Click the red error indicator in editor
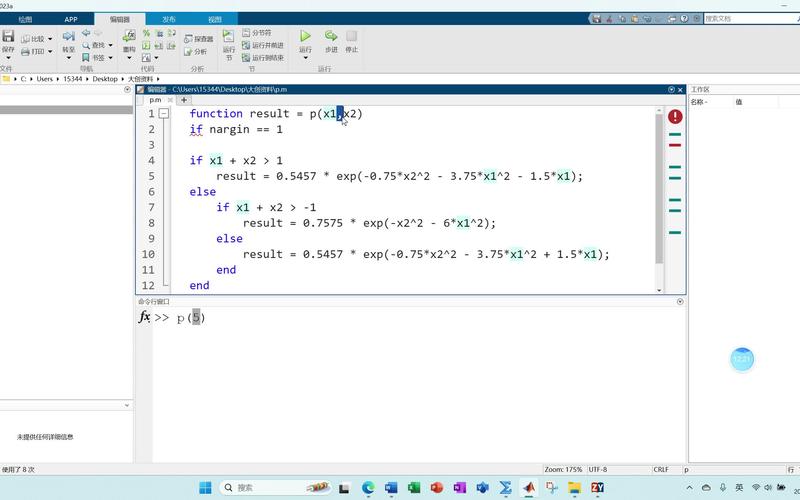 pyautogui.click(x=675, y=117)
